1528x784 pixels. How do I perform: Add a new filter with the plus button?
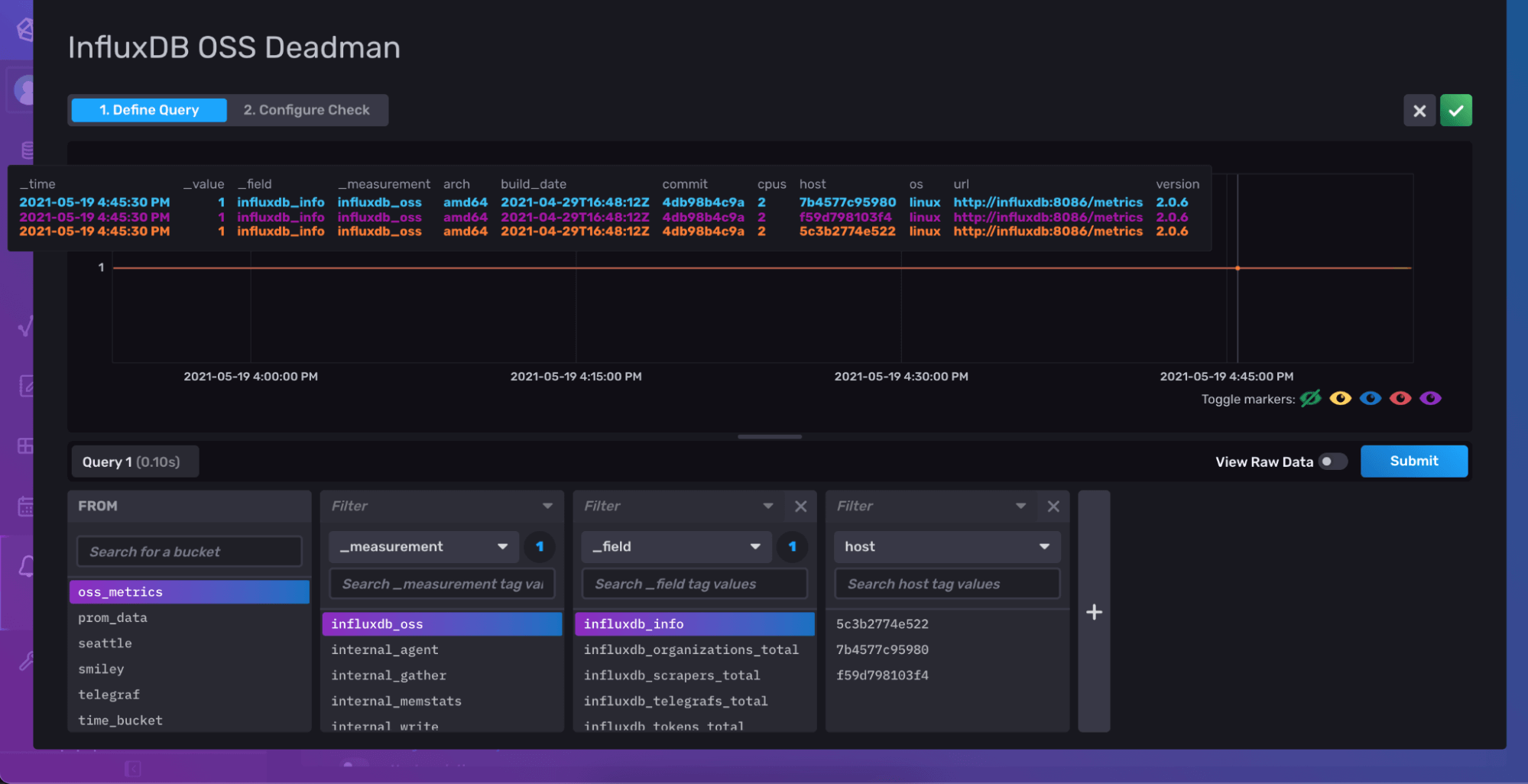pyautogui.click(x=1093, y=611)
